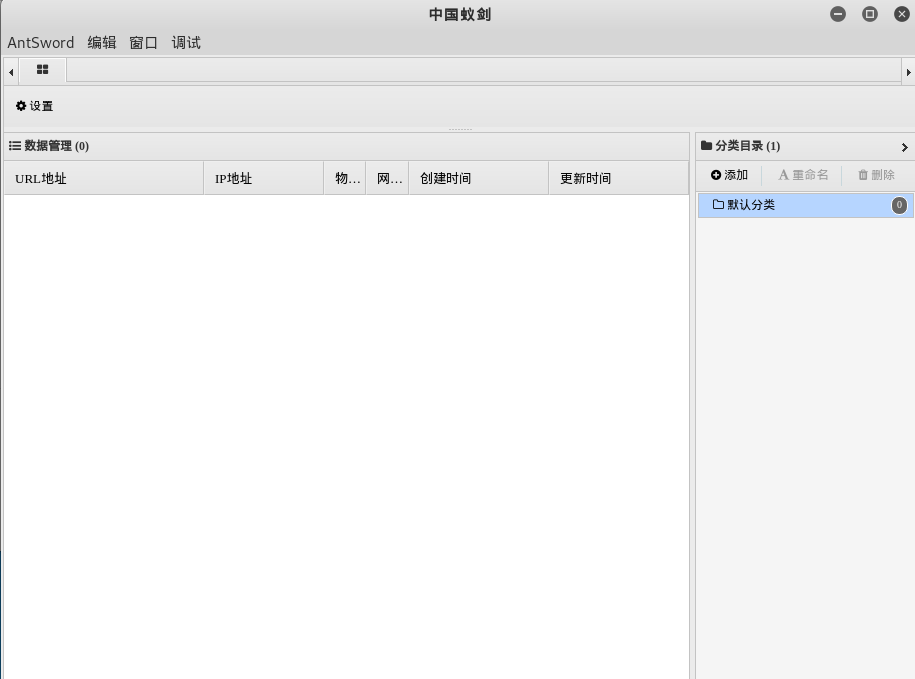Viewport: 915px width, 679px height.
Task: Minimize the 中国蚁剑 window
Action: point(838,14)
